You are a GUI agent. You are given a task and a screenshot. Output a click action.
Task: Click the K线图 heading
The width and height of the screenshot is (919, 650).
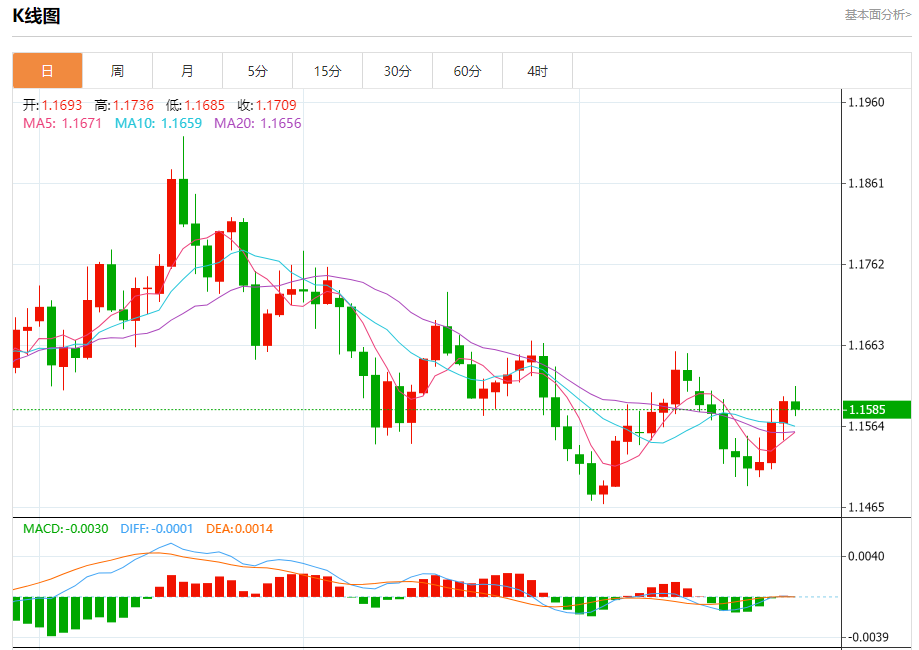(x=36, y=16)
